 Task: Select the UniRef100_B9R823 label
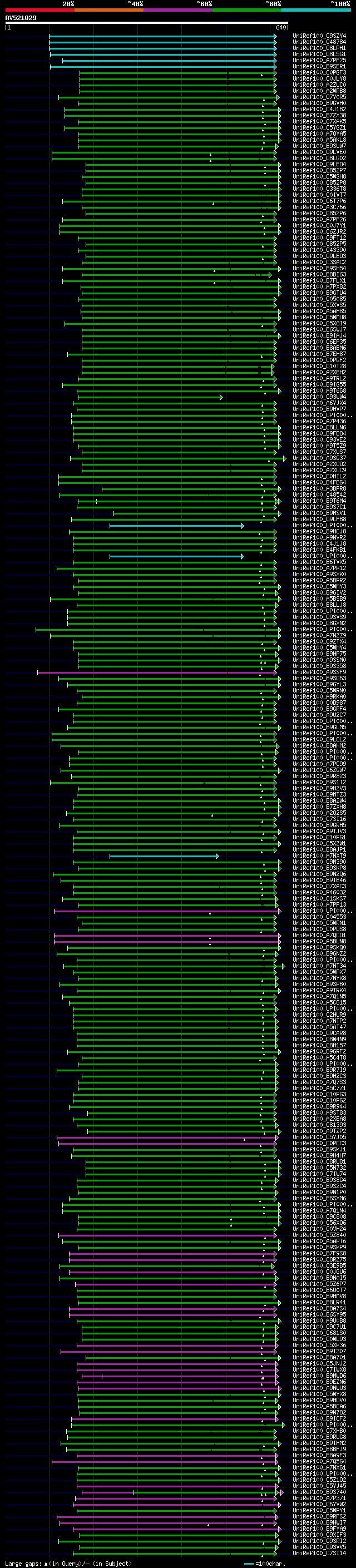(319, 776)
